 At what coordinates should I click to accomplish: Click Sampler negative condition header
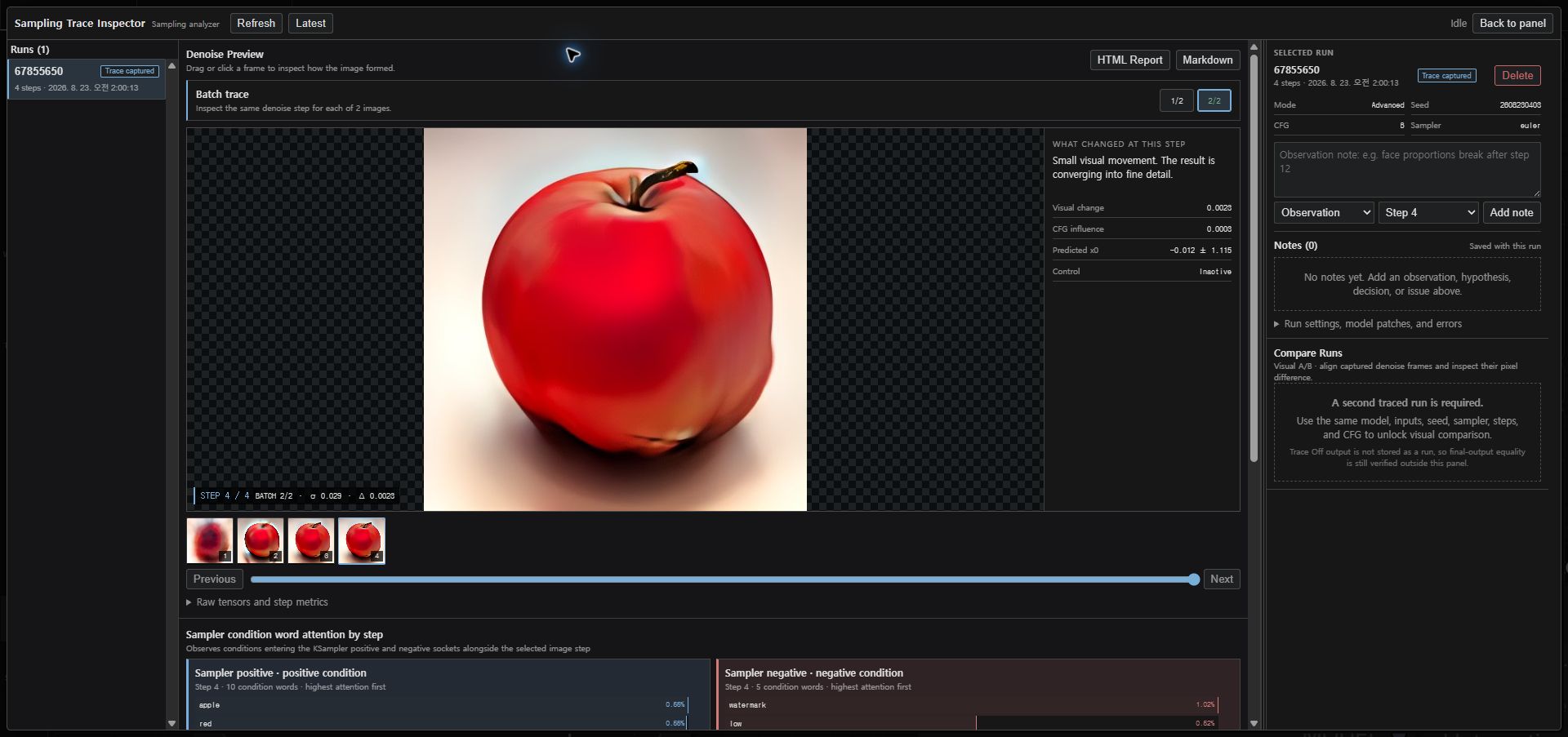click(x=813, y=673)
